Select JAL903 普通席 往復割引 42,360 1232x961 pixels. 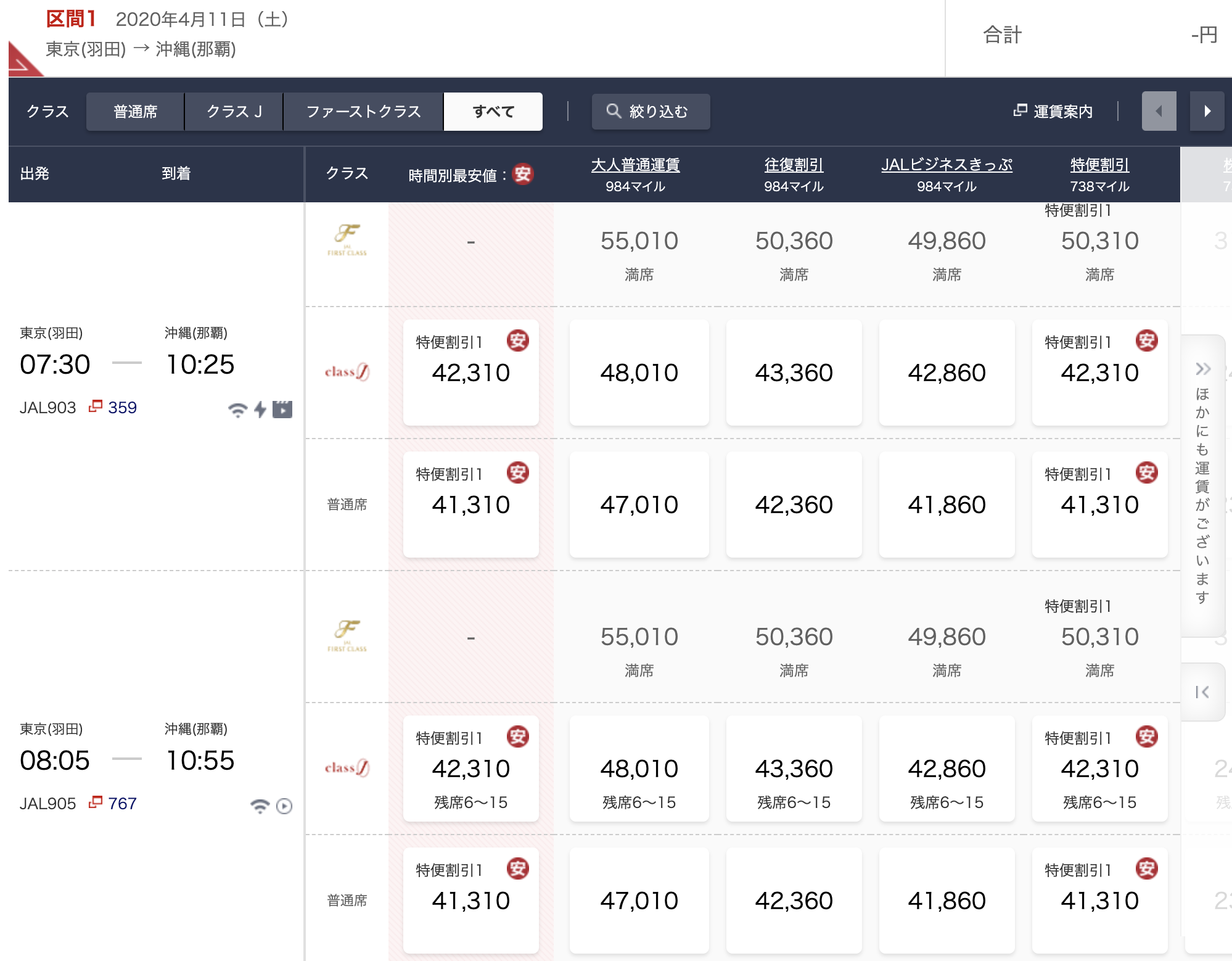click(x=794, y=505)
